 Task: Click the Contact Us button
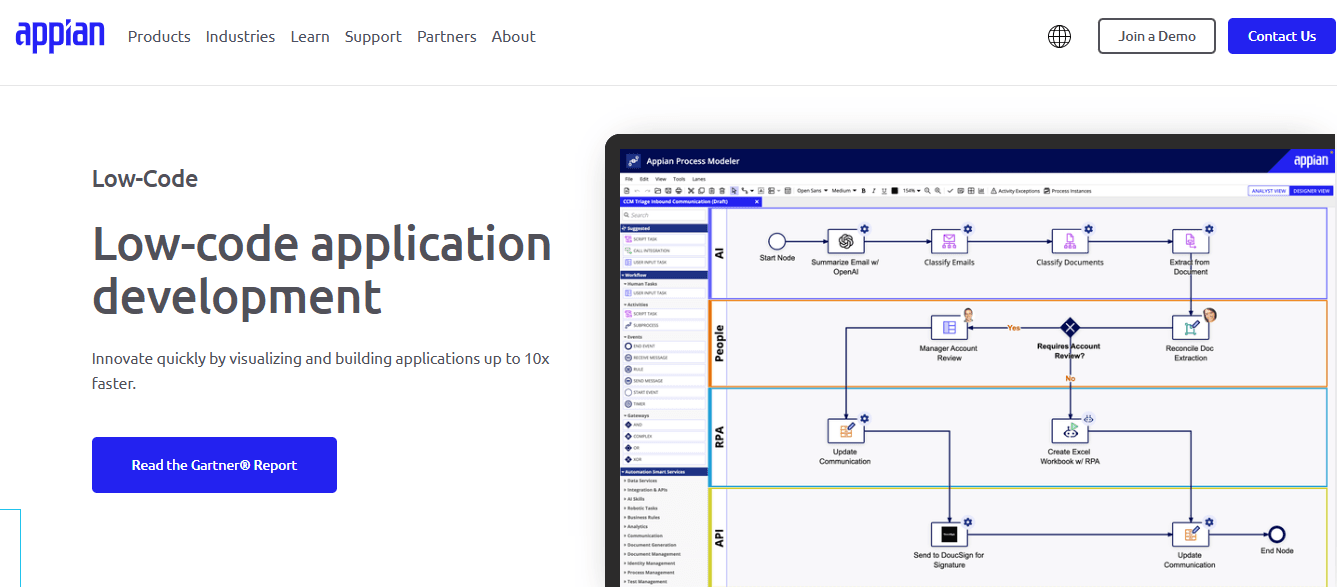pyautogui.click(x=1282, y=36)
